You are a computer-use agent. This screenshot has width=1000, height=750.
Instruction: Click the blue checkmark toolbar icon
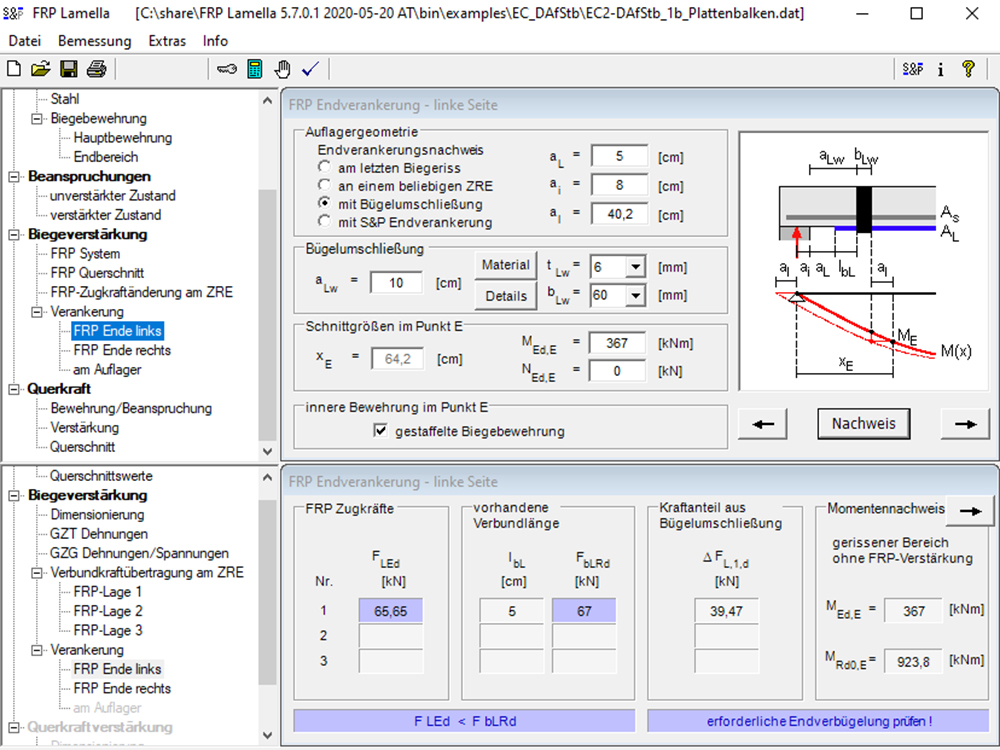[x=311, y=68]
